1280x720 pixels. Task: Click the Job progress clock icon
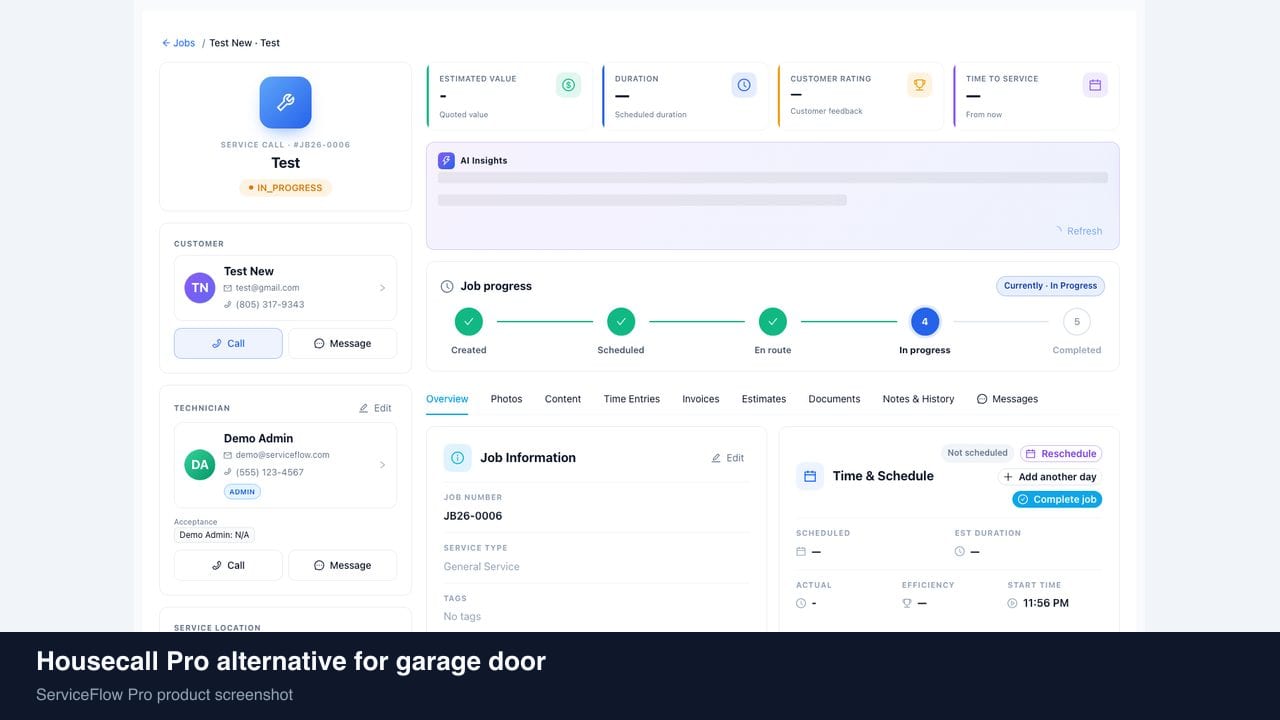tap(447, 286)
